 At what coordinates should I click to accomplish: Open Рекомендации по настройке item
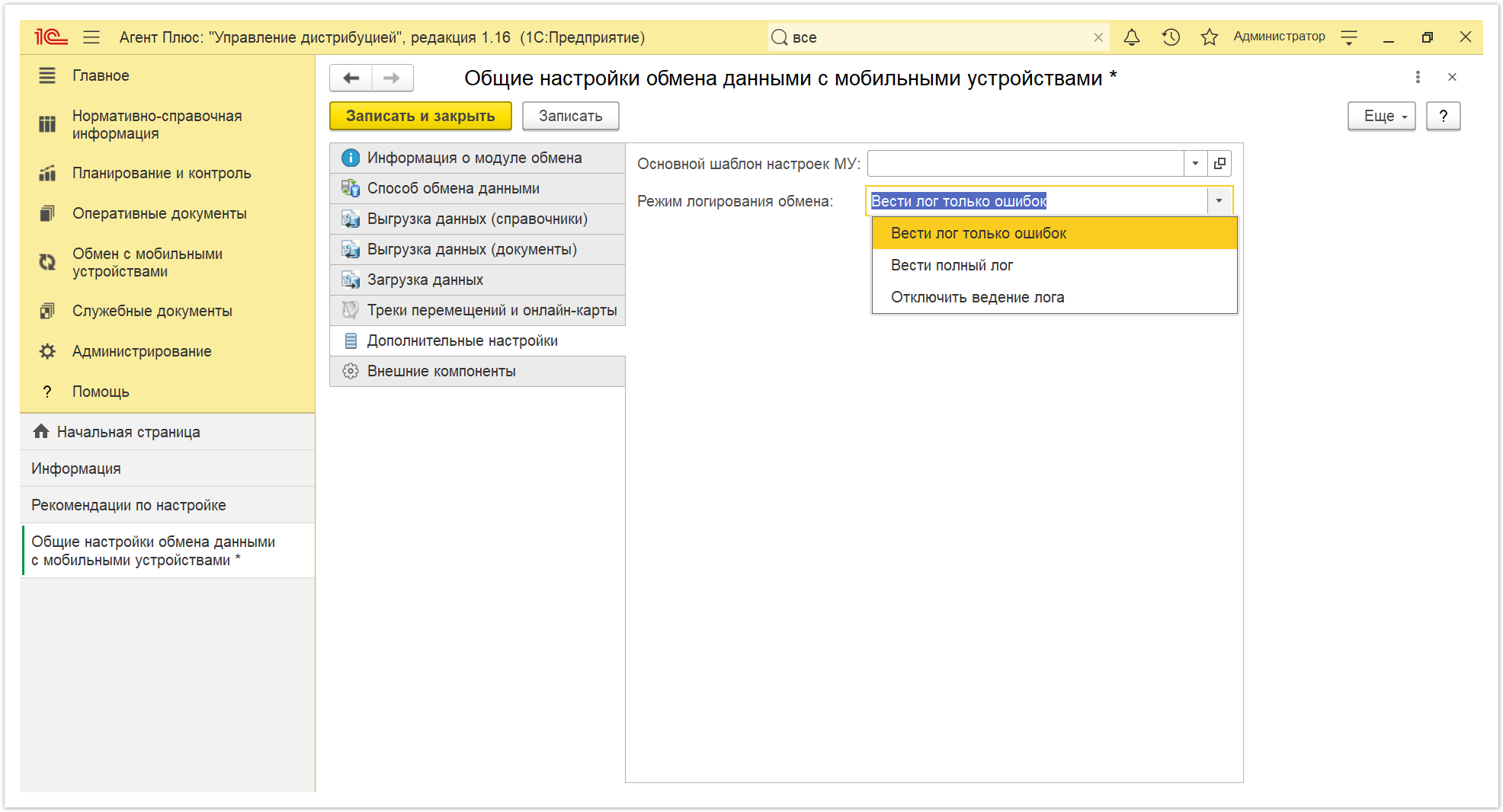pos(167,505)
